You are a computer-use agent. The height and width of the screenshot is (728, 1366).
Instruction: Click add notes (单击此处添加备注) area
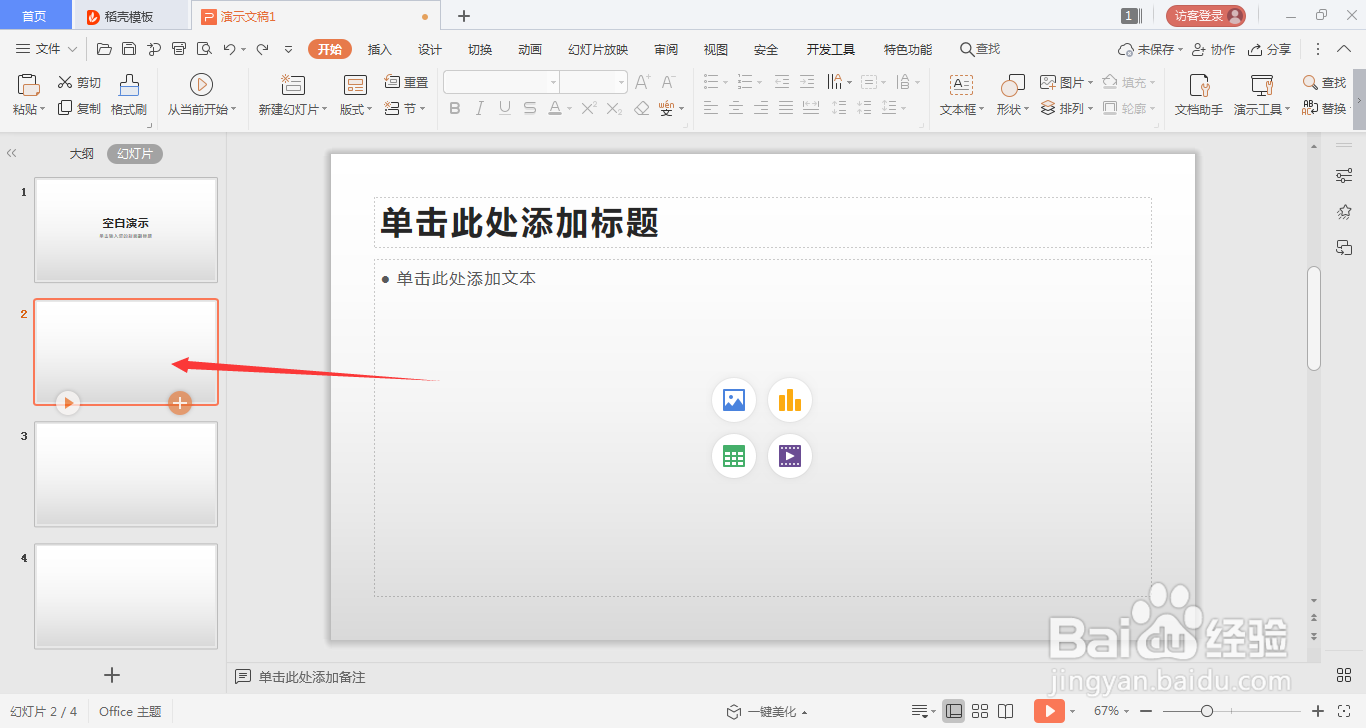pyautogui.click(x=312, y=677)
